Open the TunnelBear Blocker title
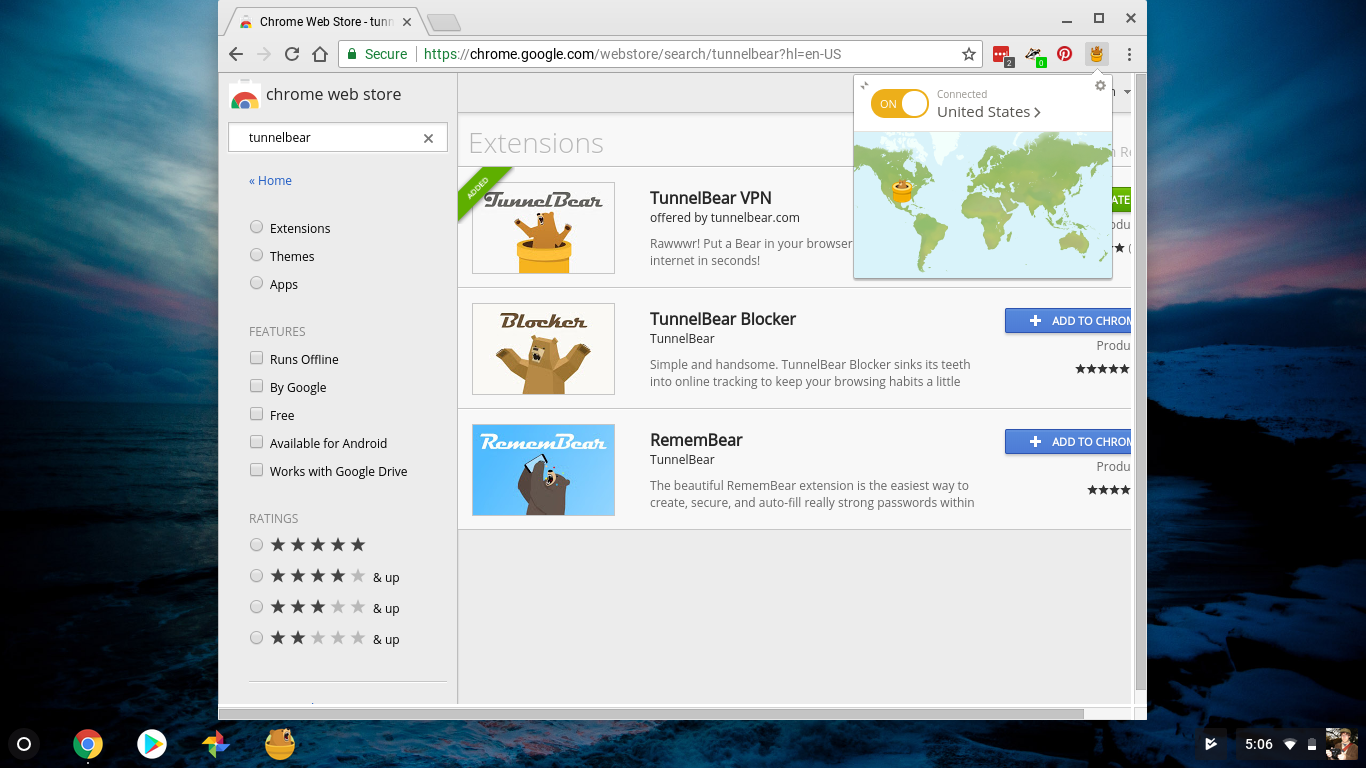 point(723,319)
